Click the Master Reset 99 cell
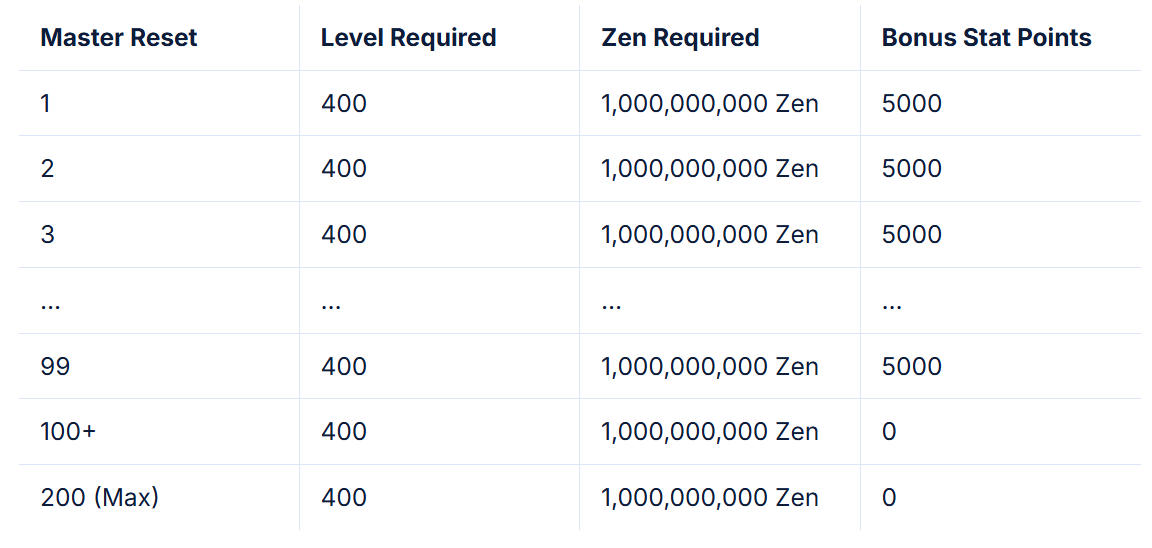The image size is (1152, 548). click(55, 366)
